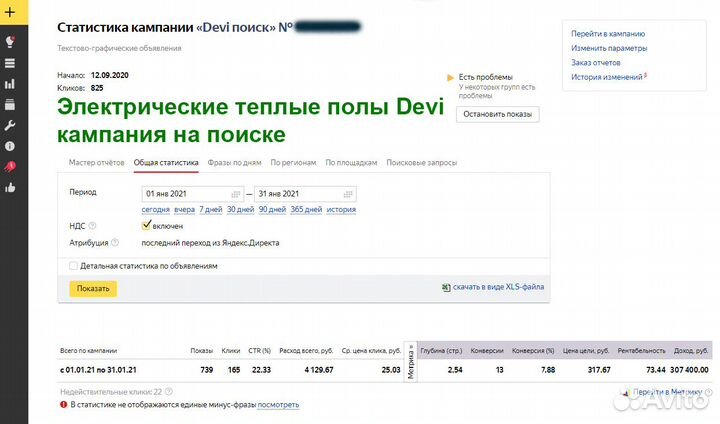
Task: Click the история period link
Action: point(341,209)
